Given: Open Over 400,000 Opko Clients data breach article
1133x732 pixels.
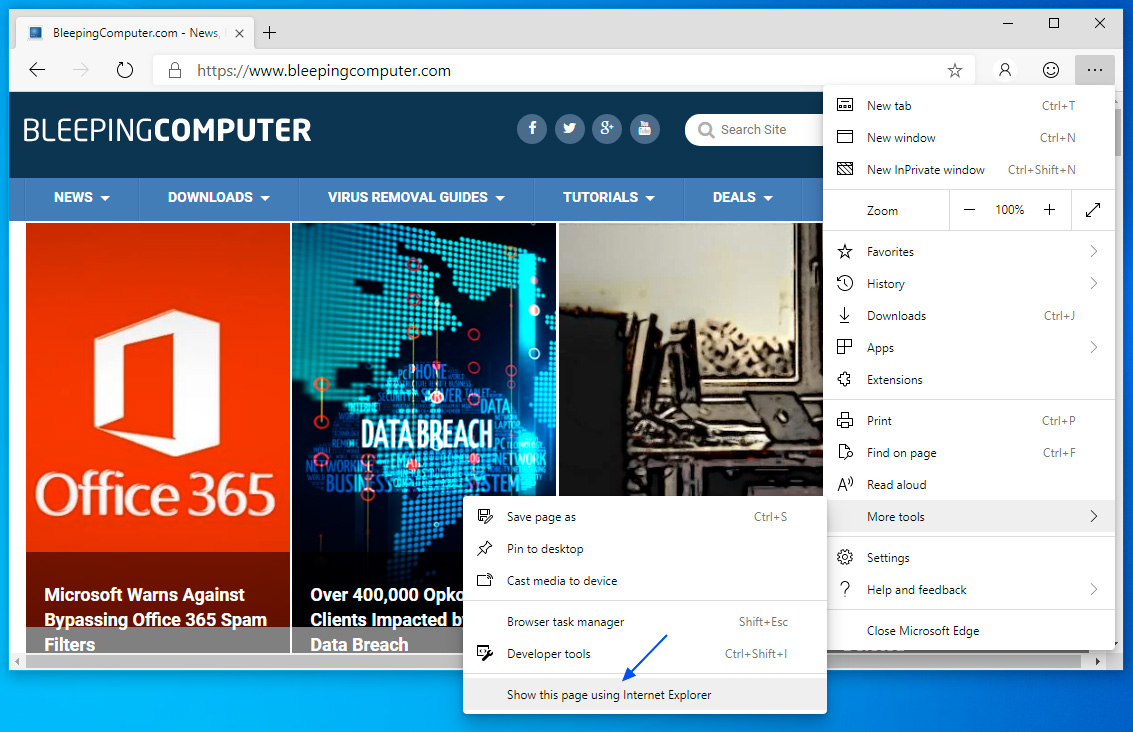Looking at the screenshot, I should point(386,619).
